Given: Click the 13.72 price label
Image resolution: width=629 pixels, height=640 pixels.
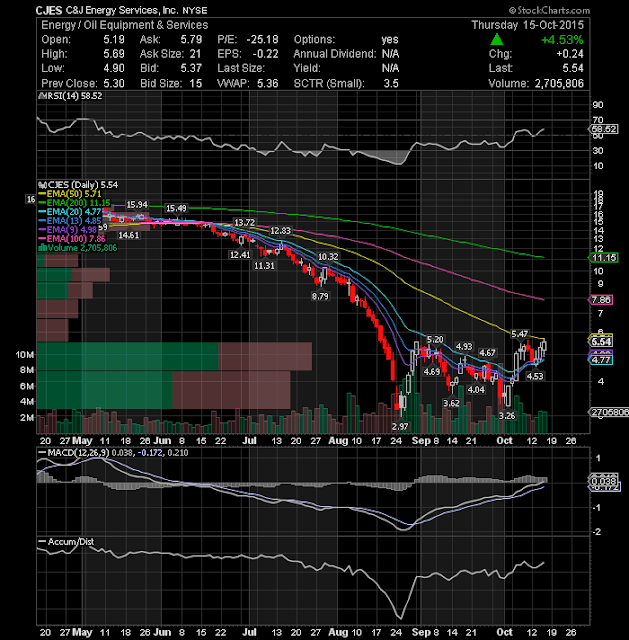Looking at the screenshot, I should 244,222.
